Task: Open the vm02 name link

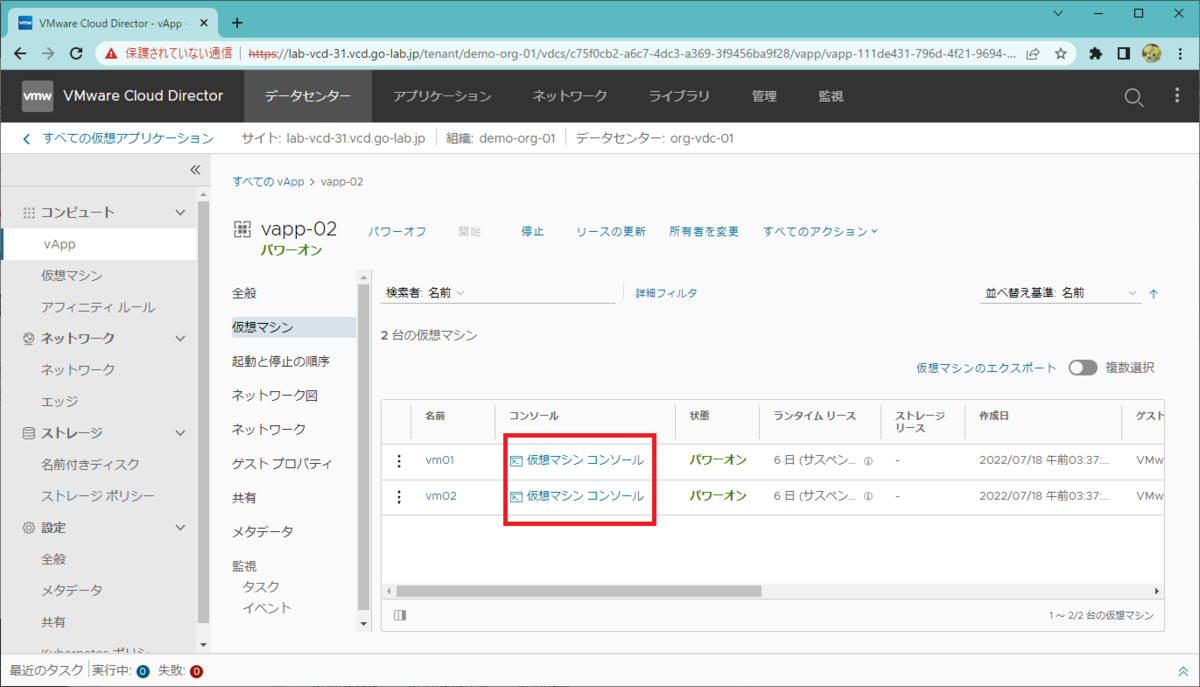Action: coord(441,496)
